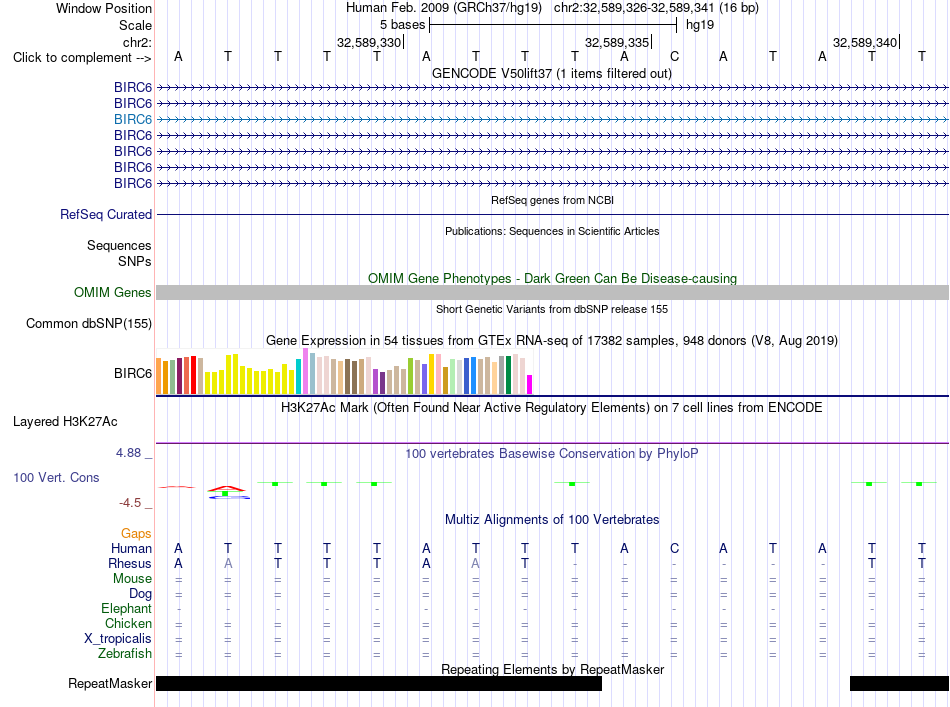Click the long black RepeatMasker block
The width and height of the screenshot is (950, 707).
click(379, 683)
